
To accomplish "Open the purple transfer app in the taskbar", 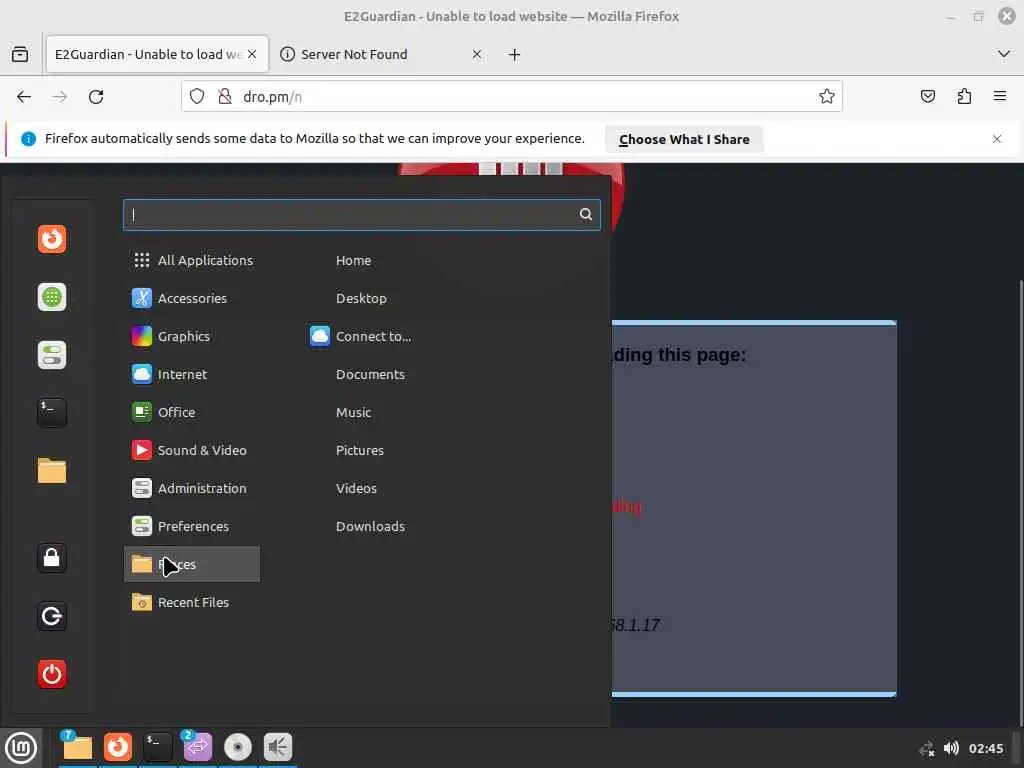I will point(197,747).
